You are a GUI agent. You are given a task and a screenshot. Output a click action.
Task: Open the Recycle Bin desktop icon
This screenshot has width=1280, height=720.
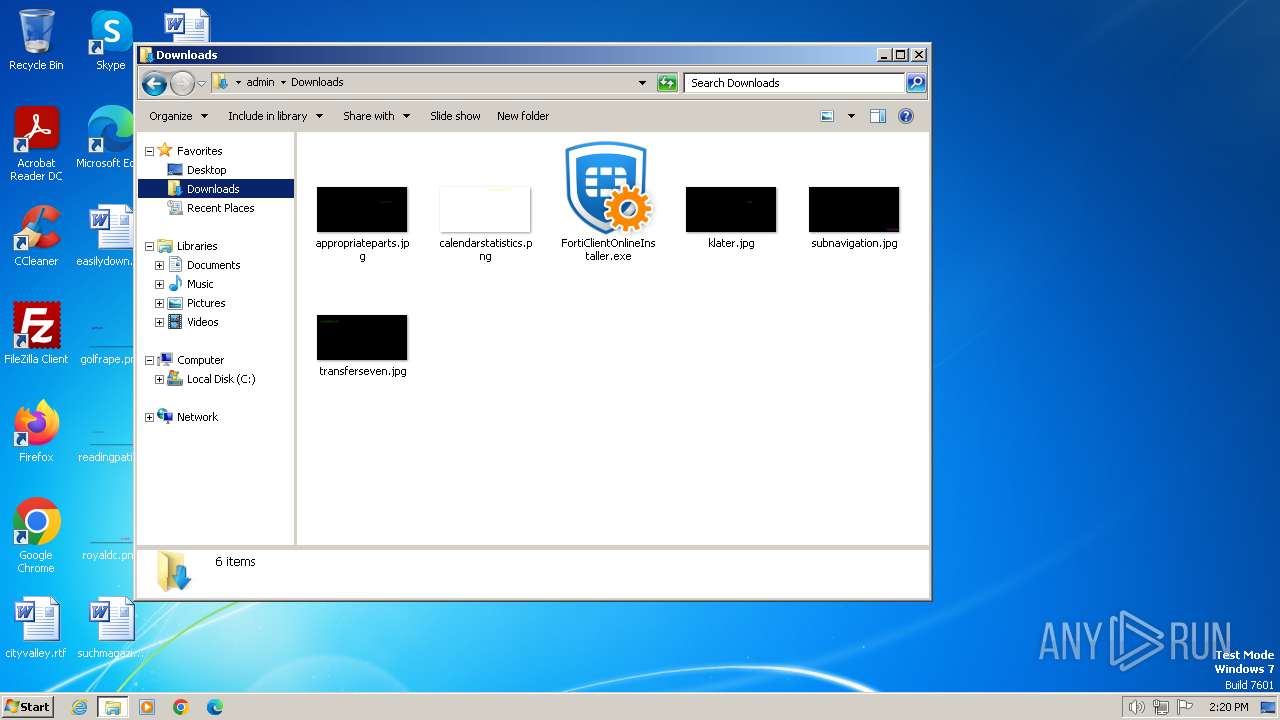coord(36,40)
